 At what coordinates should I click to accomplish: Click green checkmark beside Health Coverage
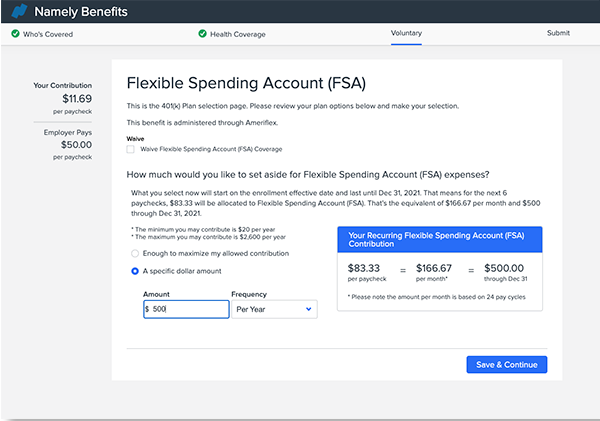click(x=201, y=33)
